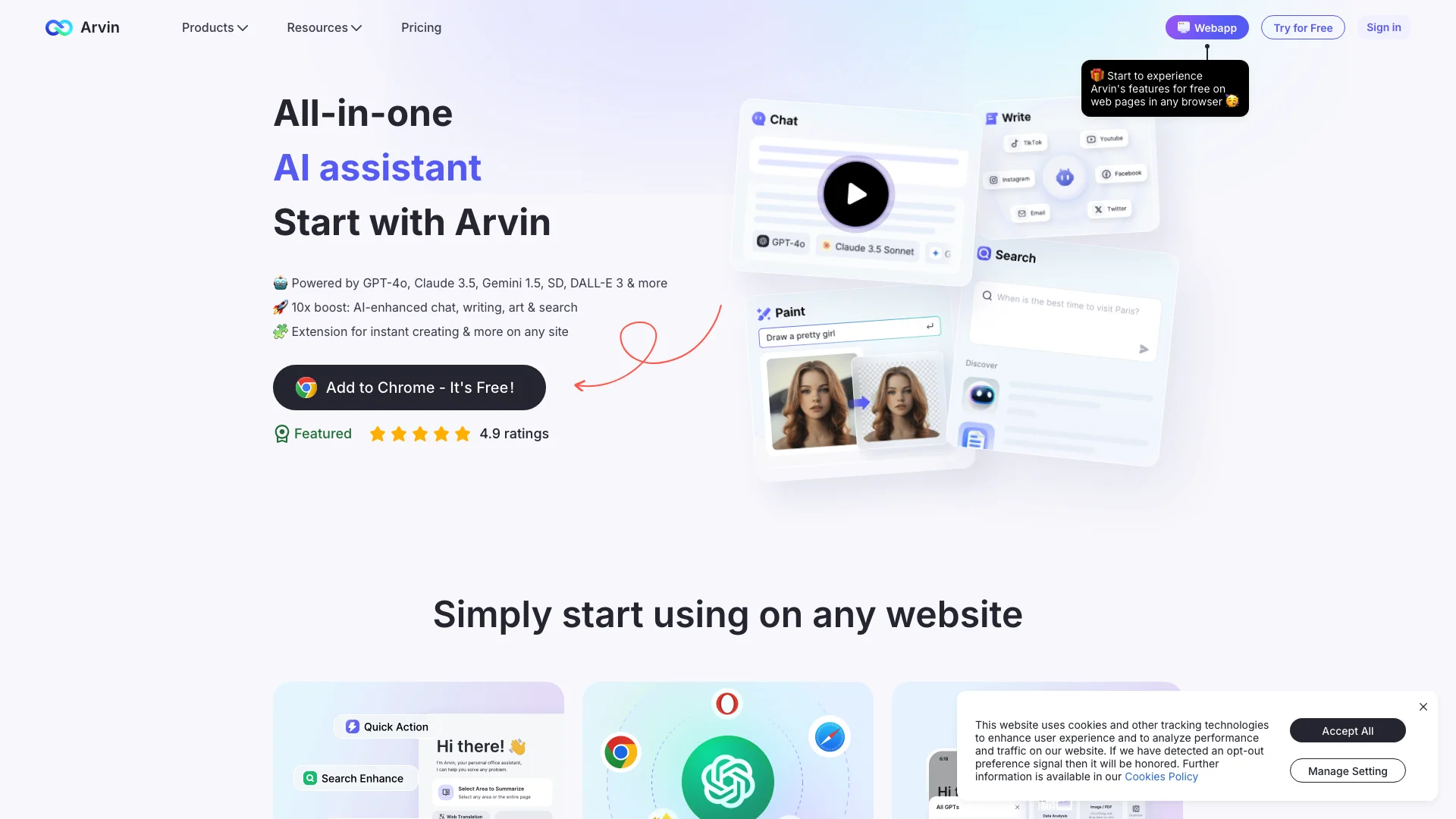Click the Write pen icon in product preview
Screen dimensions: 1456x819
click(991, 117)
